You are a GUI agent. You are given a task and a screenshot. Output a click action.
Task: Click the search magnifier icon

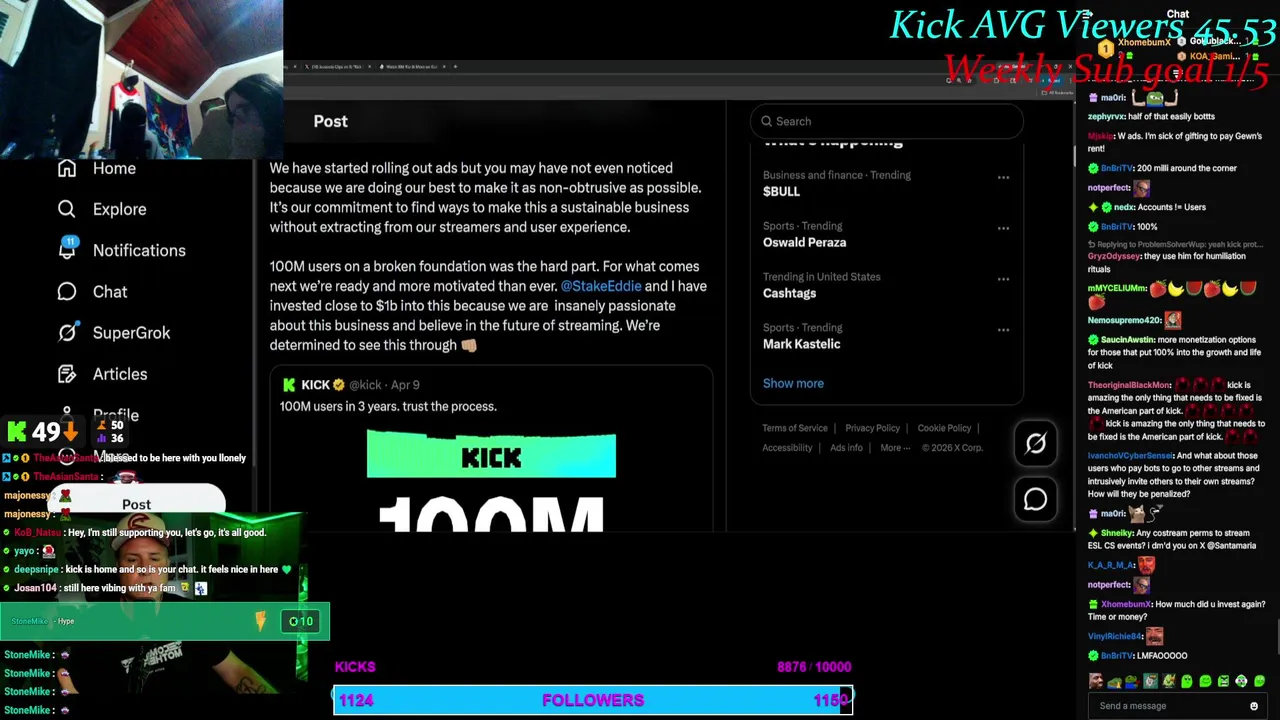pyautogui.click(x=767, y=121)
